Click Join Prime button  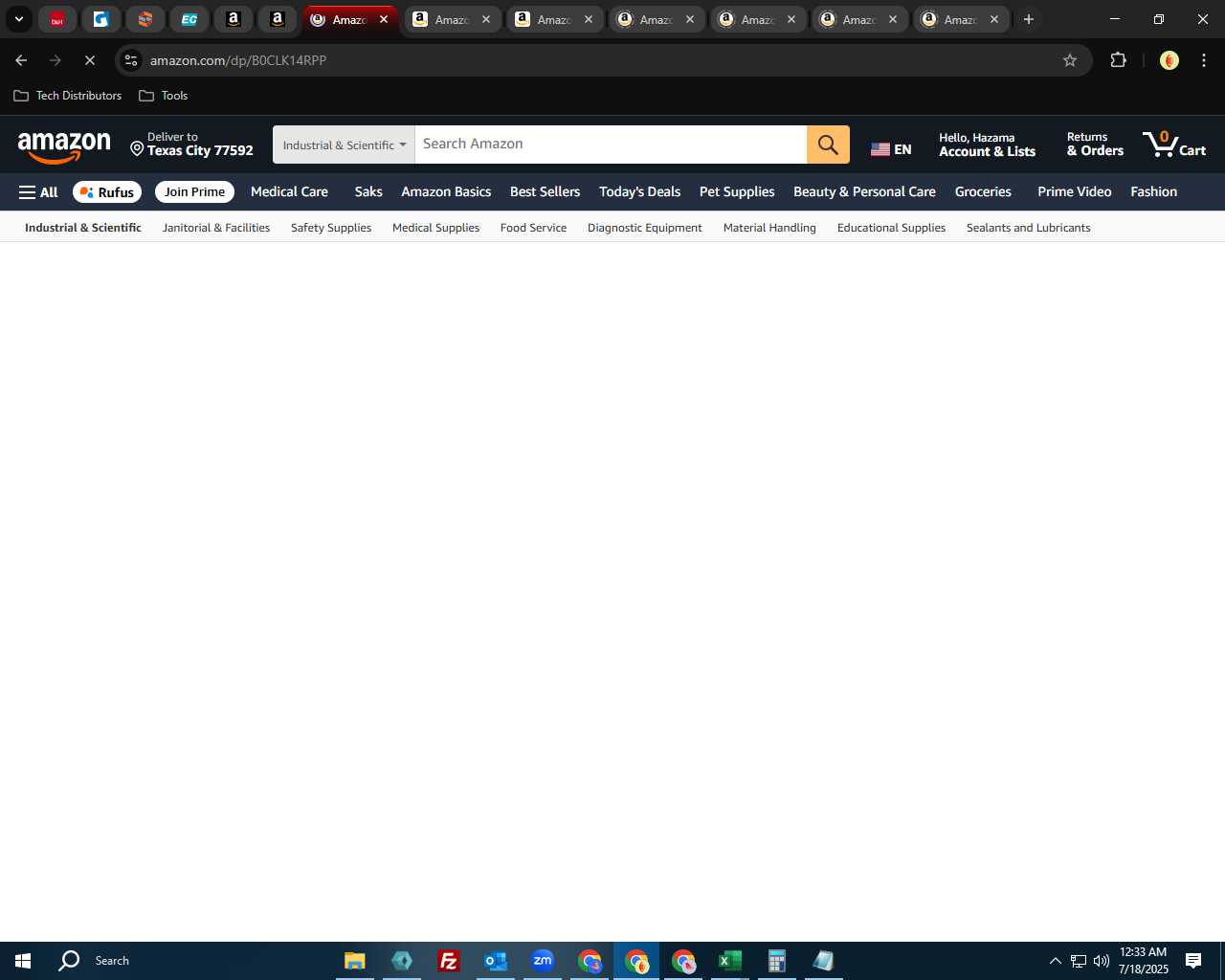pos(194,192)
